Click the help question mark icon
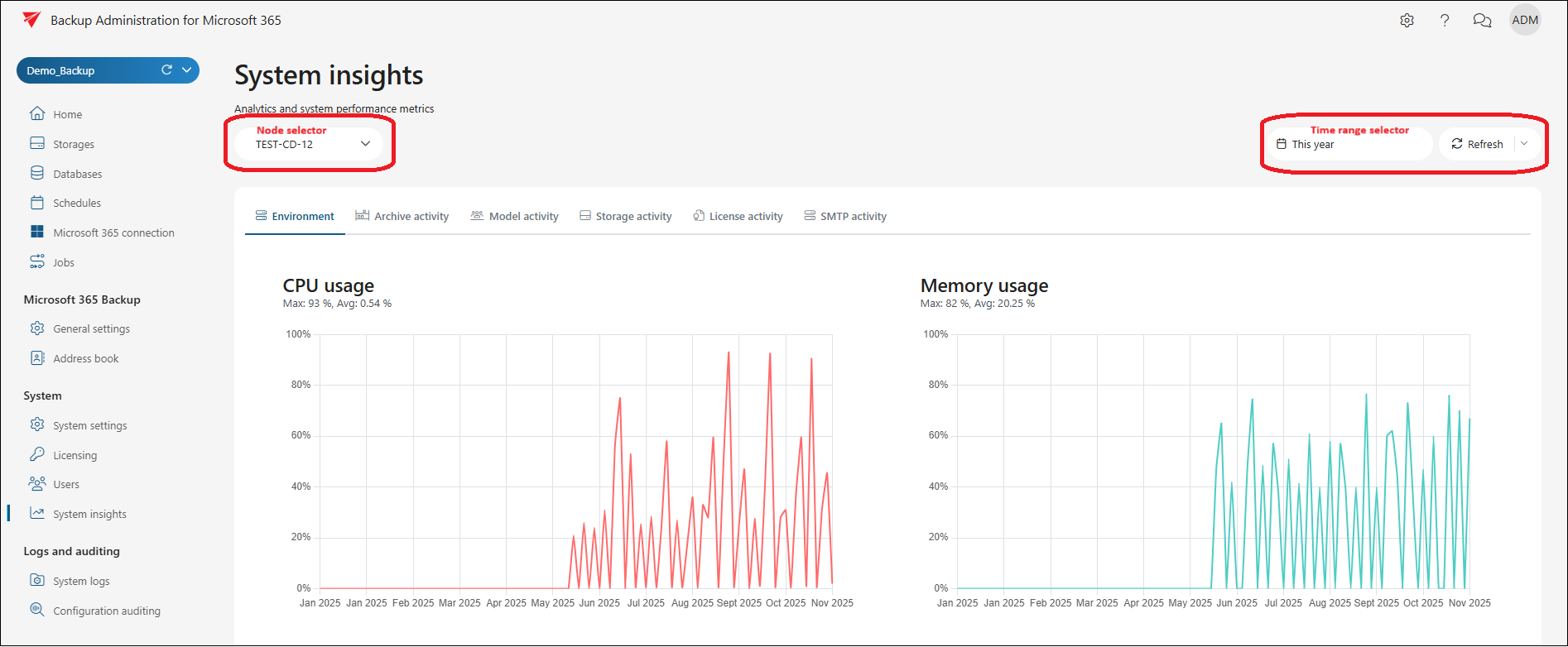 coord(1445,21)
